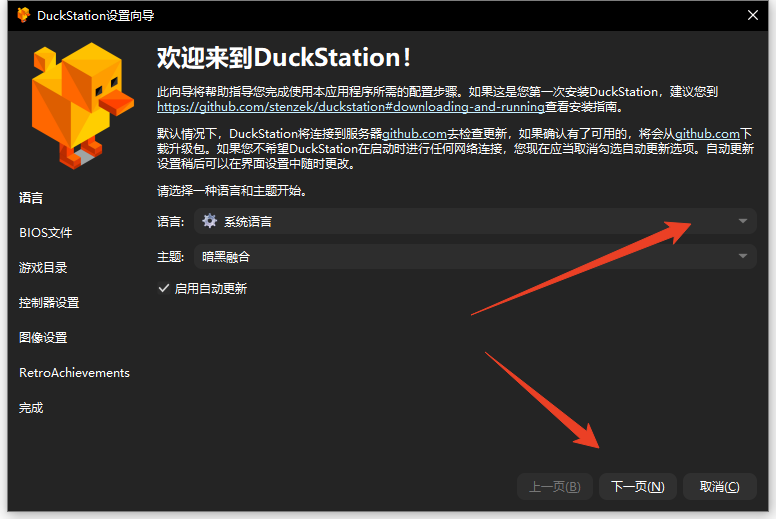Open the 主题 dropdown showing 暗黑融合

475,256
